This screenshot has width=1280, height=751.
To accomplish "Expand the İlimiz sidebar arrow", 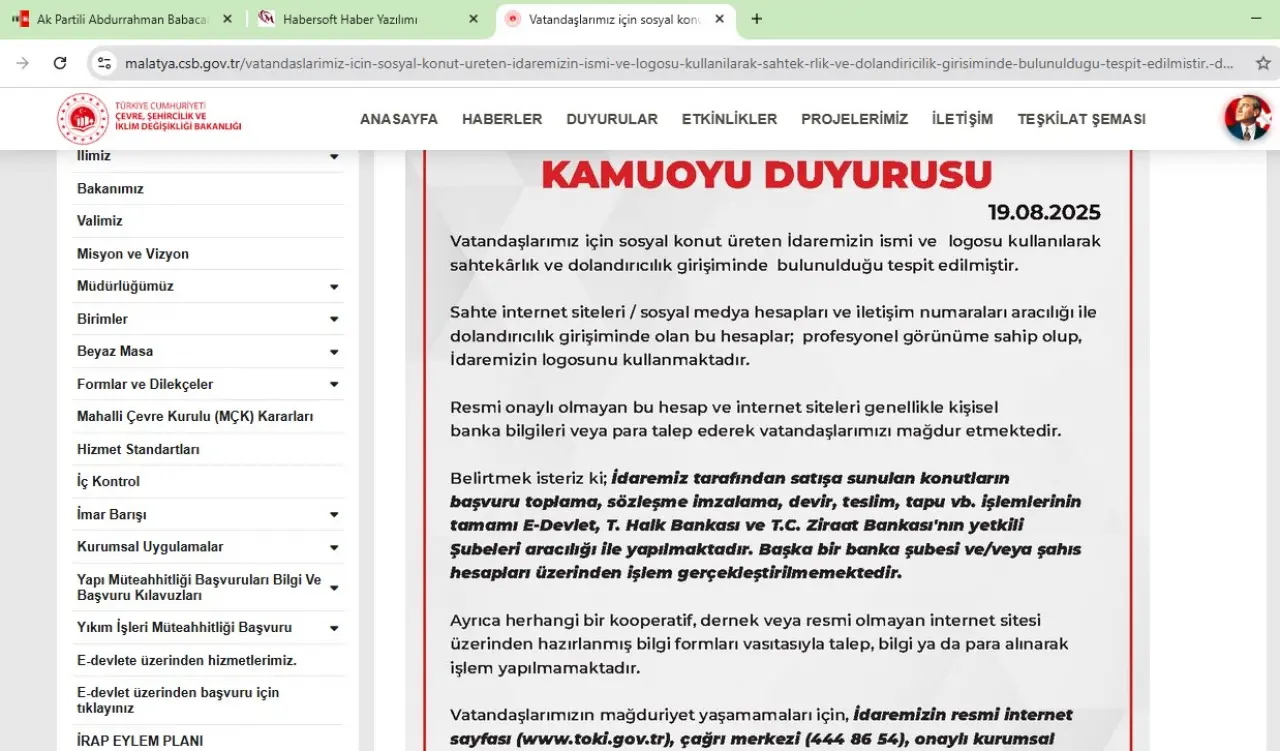I will point(334,157).
